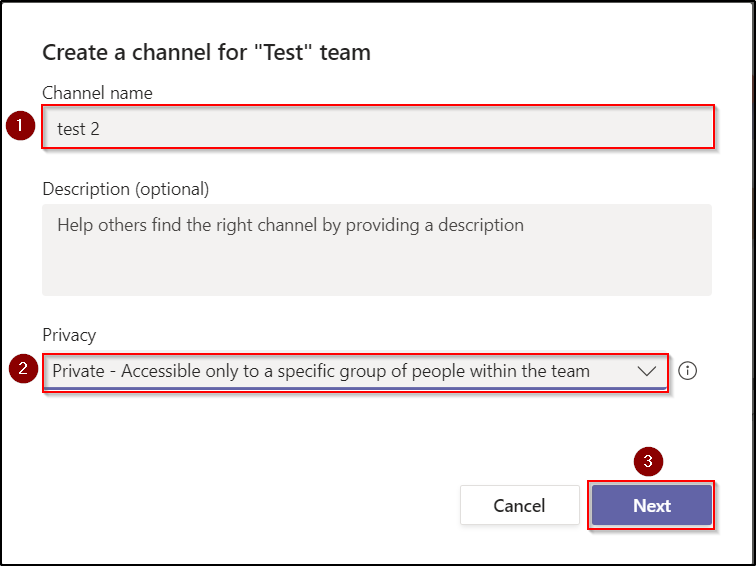Cancel the channel creation dialog

tap(519, 506)
